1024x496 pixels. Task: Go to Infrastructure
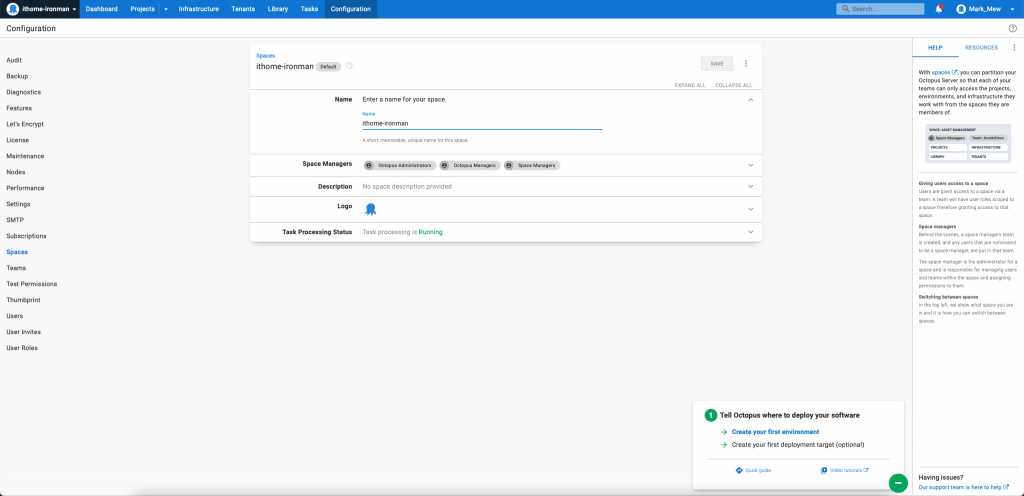[199, 9]
